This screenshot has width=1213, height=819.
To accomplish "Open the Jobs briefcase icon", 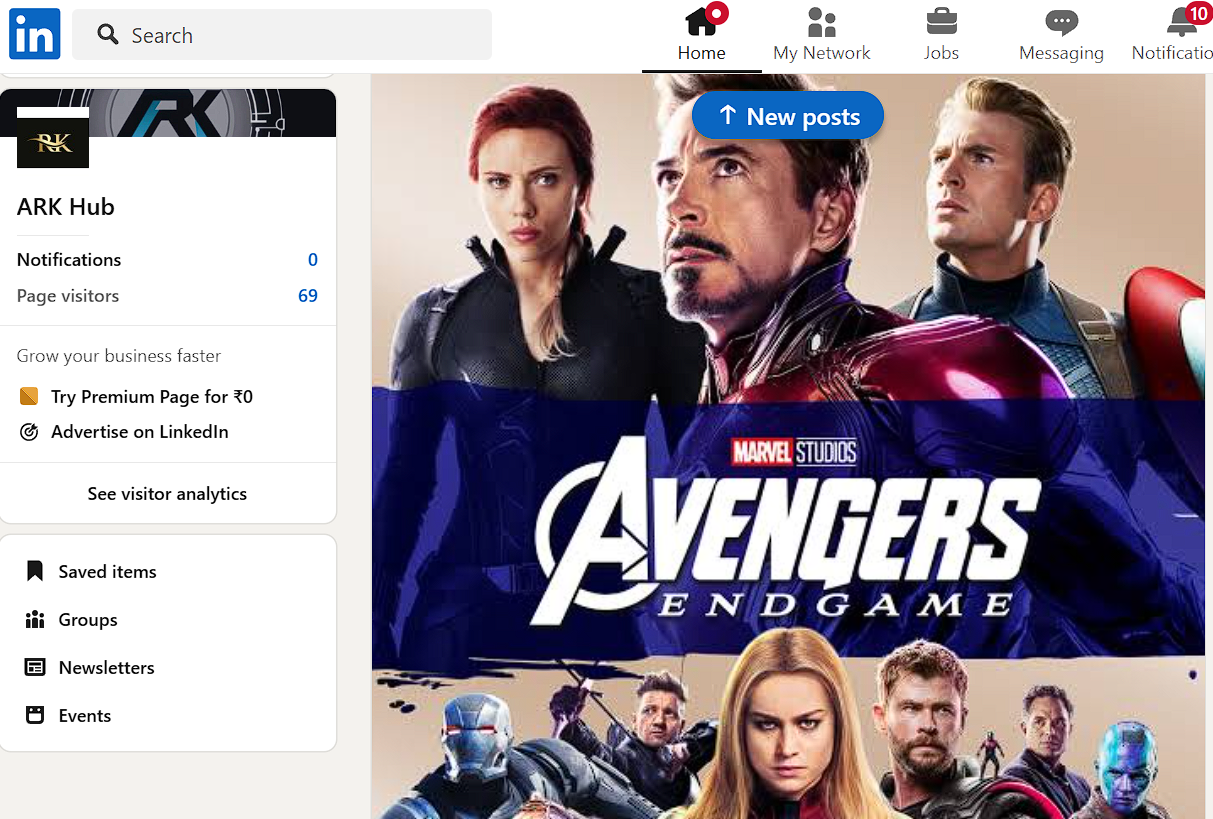I will tap(941, 21).
